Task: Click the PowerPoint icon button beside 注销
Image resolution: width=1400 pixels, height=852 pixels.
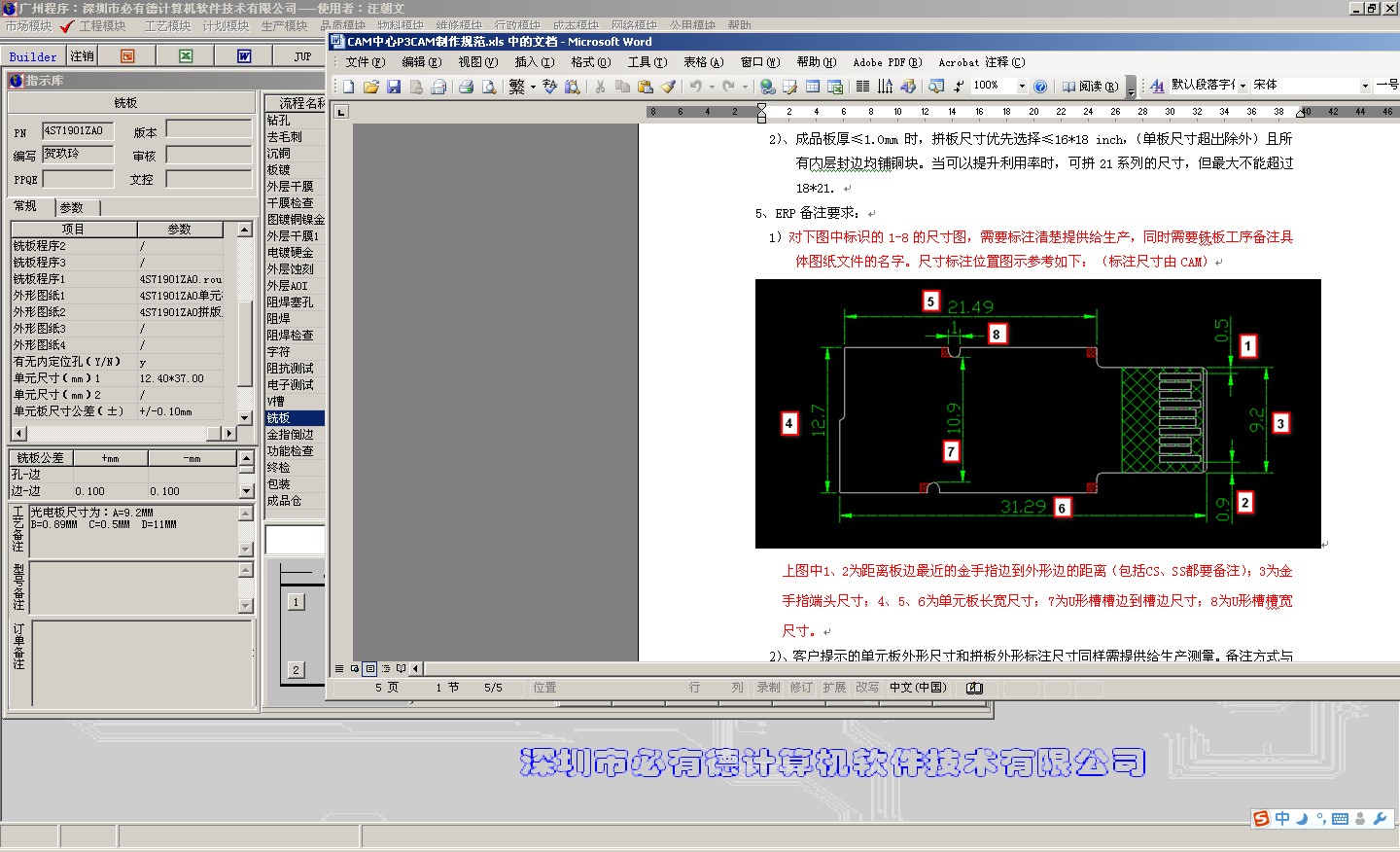Action: pyautogui.click(x=127, y=56)
